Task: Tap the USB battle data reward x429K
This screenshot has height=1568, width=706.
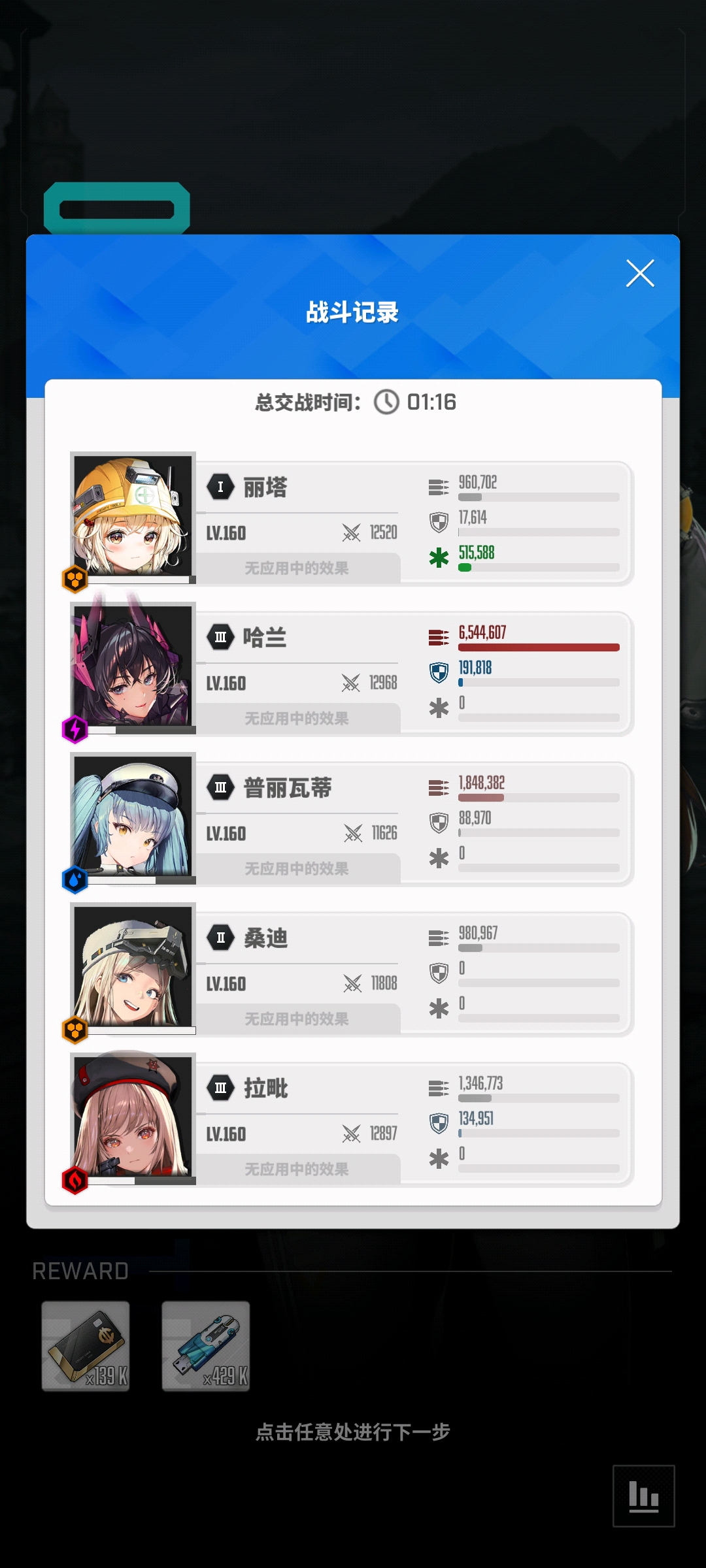Action: [206, 1346]
